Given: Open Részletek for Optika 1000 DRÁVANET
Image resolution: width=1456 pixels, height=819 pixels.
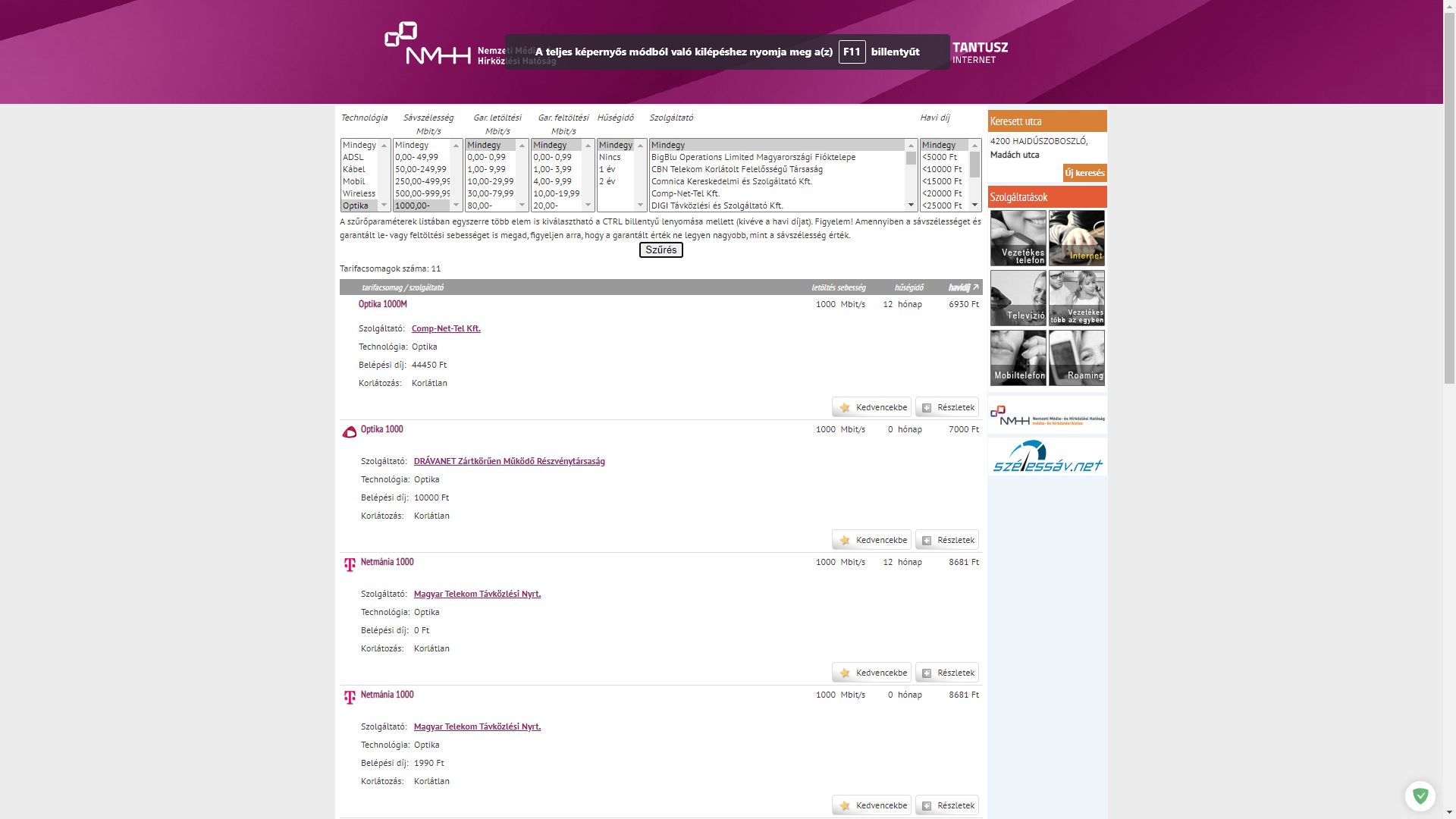Looking at the screenshot, I should (946, 540).
